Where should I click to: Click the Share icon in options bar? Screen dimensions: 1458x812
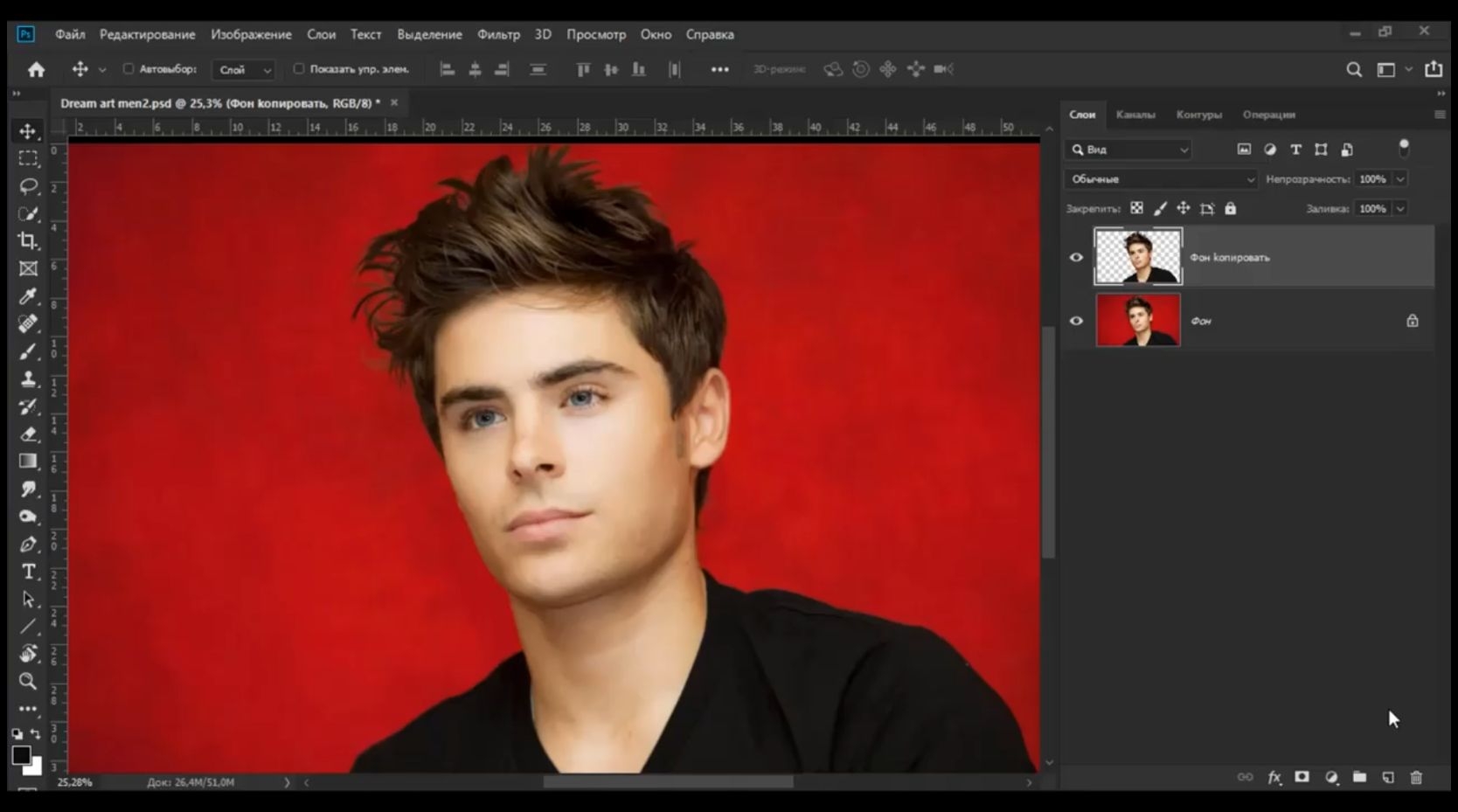[x=1434, y=69]
